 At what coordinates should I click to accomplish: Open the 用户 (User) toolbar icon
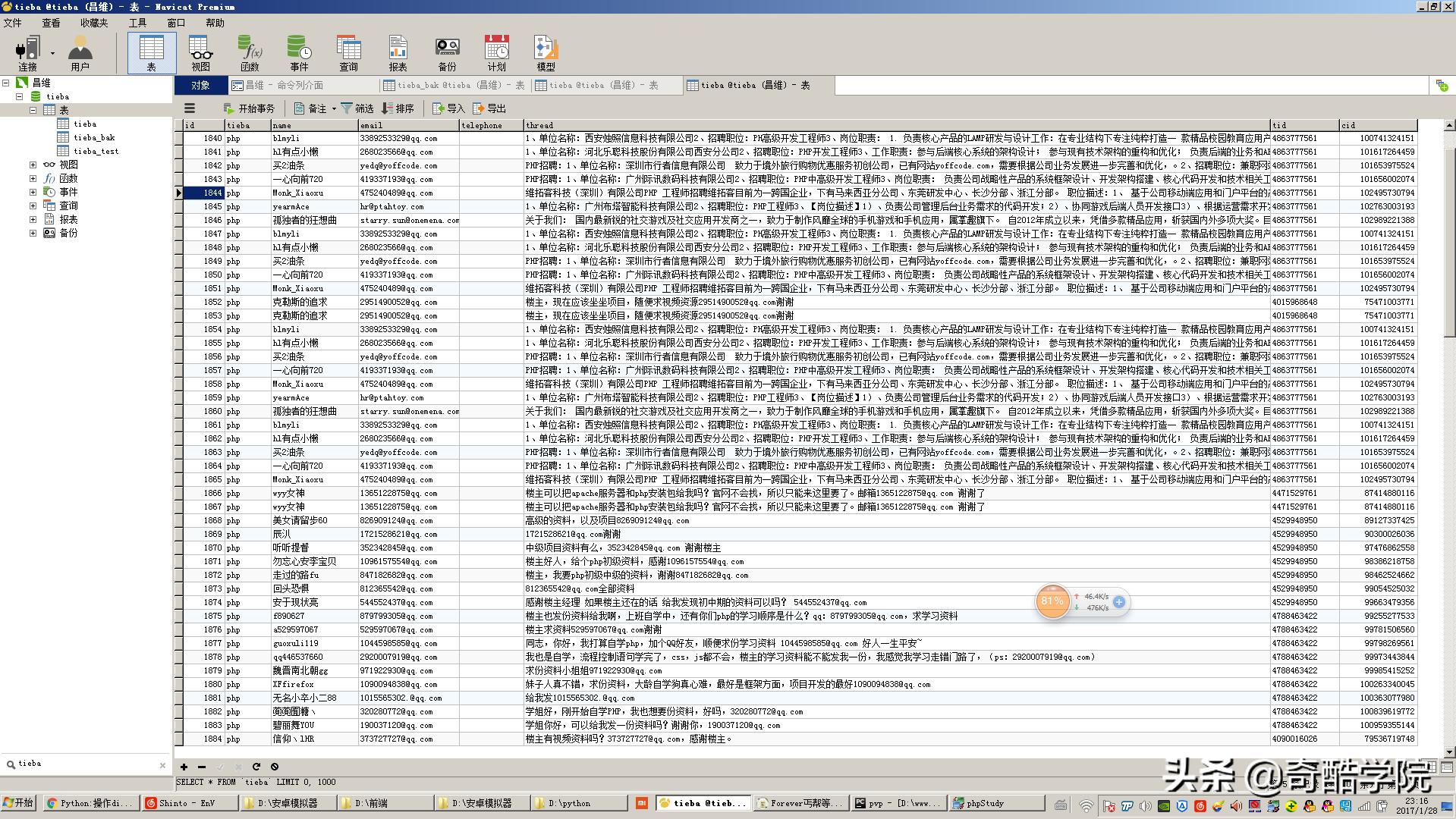click(80, 53)
